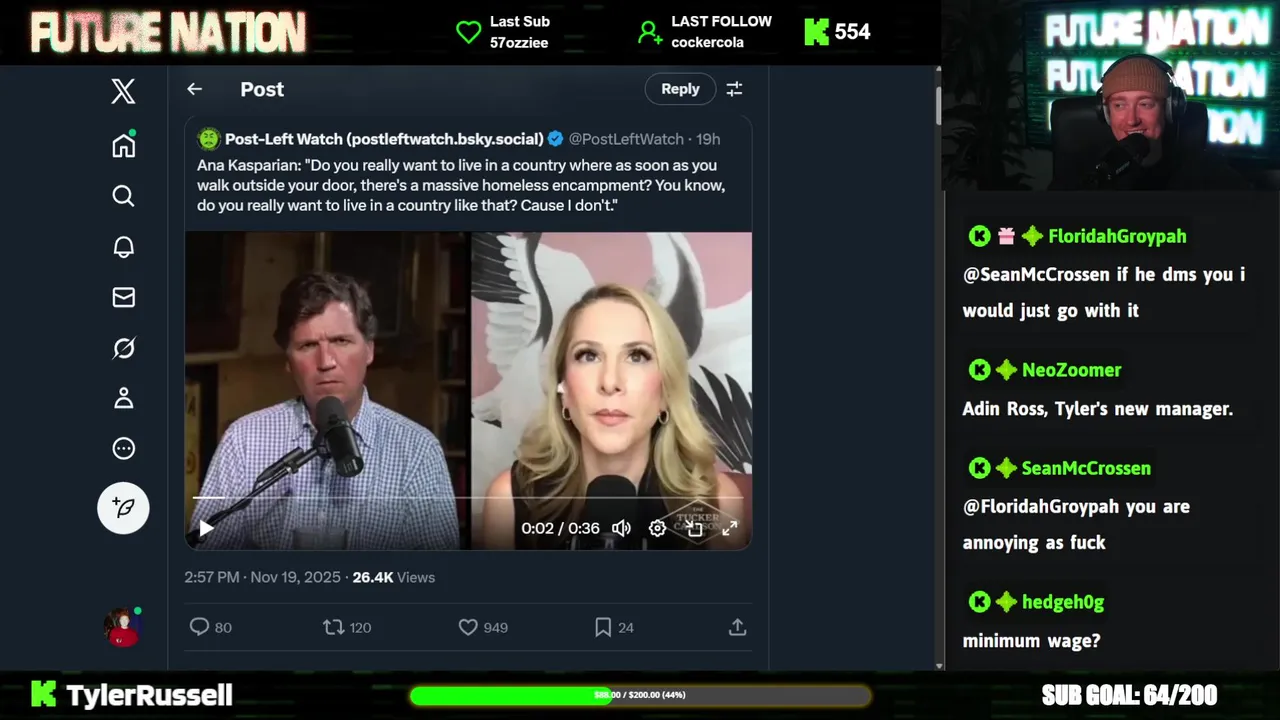Mute the video volume icon
Image resolution: width=1280 pixels, height=720 pixels.
[621, 528]
